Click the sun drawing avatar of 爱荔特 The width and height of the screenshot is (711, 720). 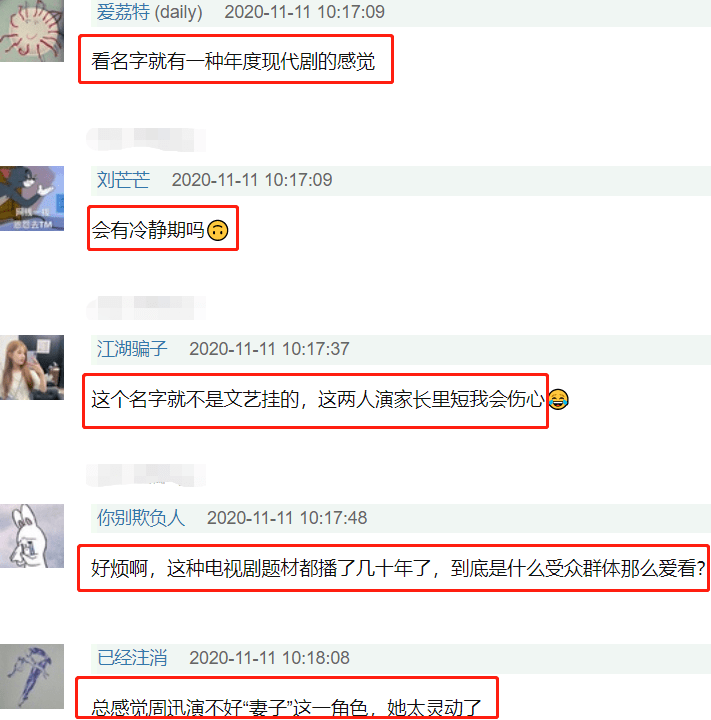[x=32, y=31]
